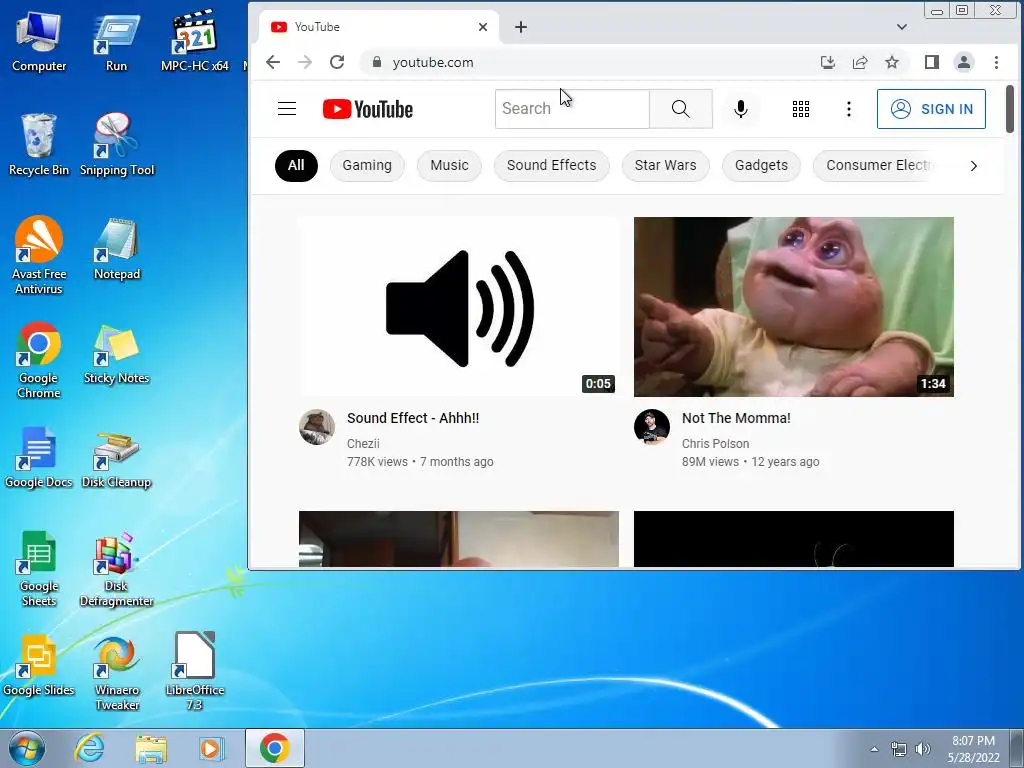Select the All filter chip
1024x768 pixels.
[296, 165]
